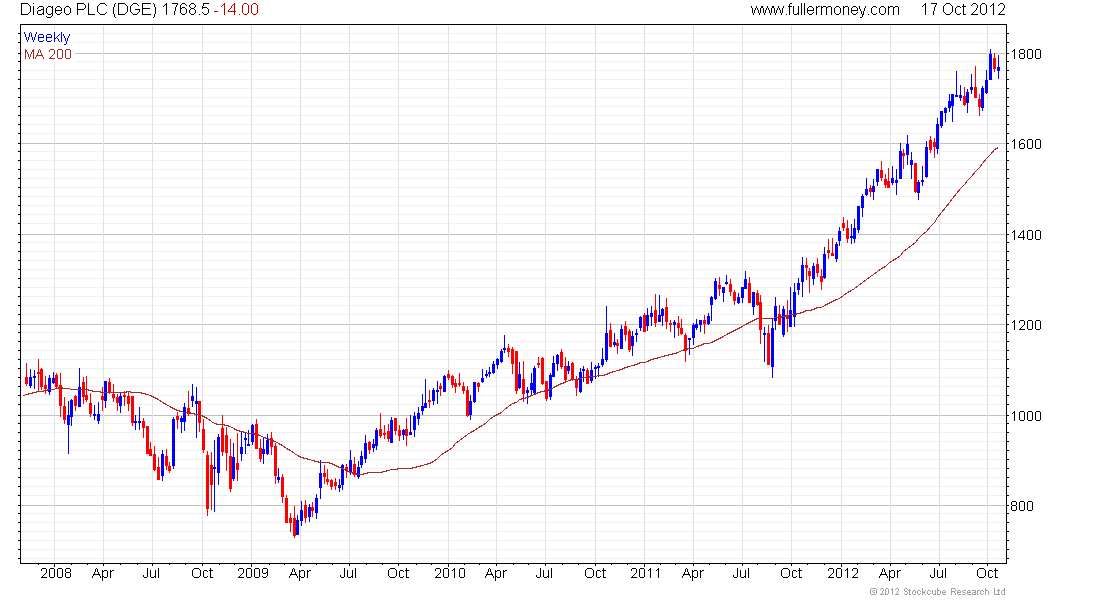
Task: Select the Weekly legend label
Action: (46, 37)
